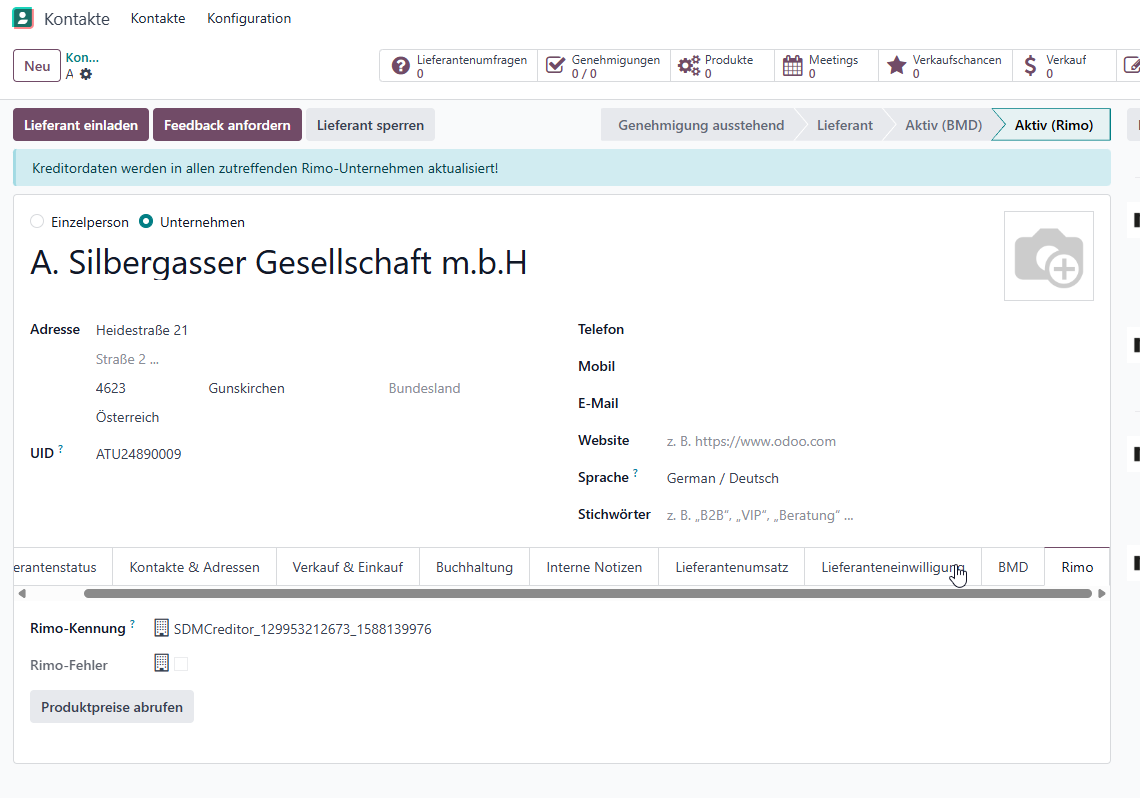Viewport: 1140px width, 798px height.
Task: Switch to the Kontakte & Adressen tab
Action: (x=194, y=567)
